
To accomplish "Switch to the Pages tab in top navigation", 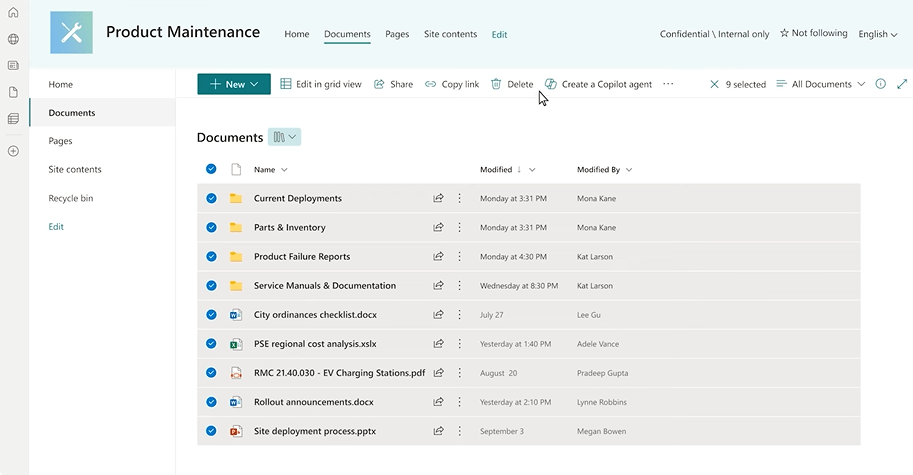I will tap(397, 34).
